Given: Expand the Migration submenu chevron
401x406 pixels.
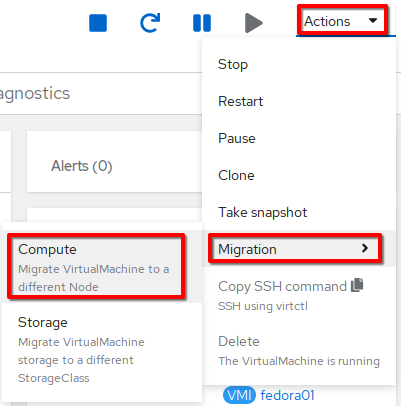Looking at the screenshot, I should click(x=365, y=248).
